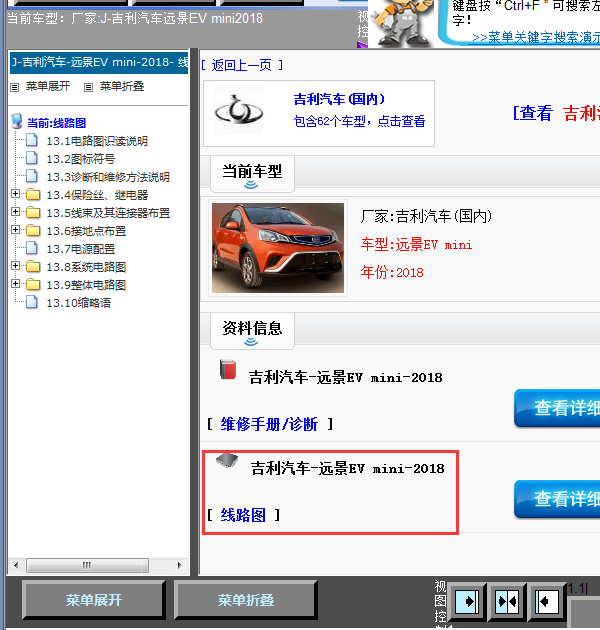Click the 厂家:吉利汽车(国内) text
This screenshot has height=630, width=600.
tap(426, 216)
